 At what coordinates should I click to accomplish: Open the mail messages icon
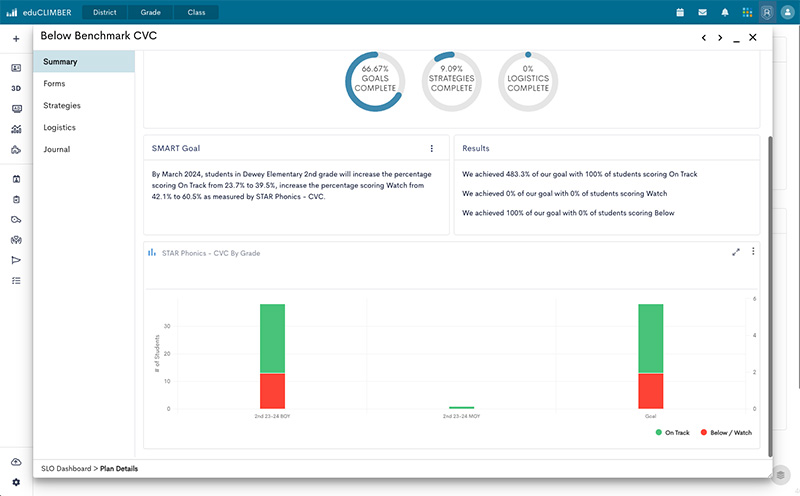click(702, 13)
